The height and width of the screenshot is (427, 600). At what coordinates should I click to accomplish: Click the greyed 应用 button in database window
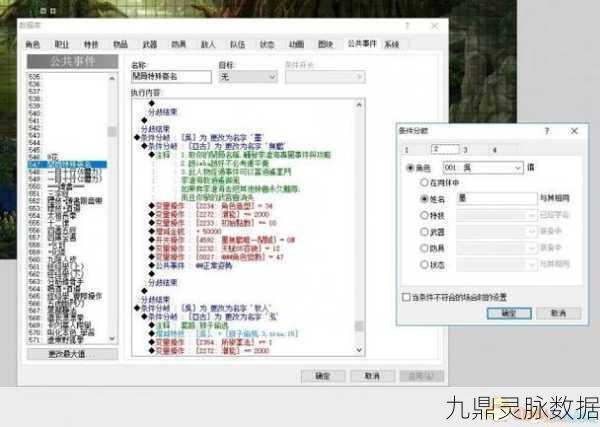coord(422,376)
